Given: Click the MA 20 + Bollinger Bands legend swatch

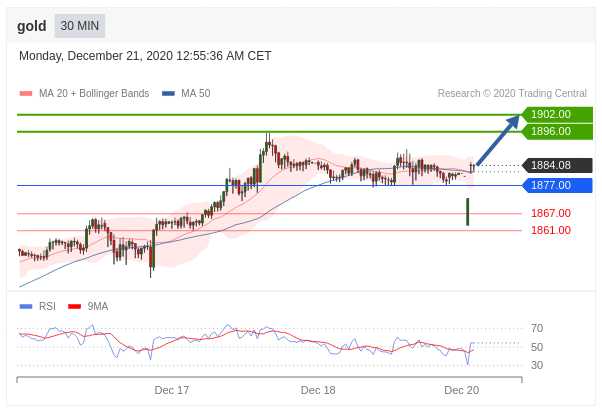Looking at the screenshot, I should (x=26, y=93).
